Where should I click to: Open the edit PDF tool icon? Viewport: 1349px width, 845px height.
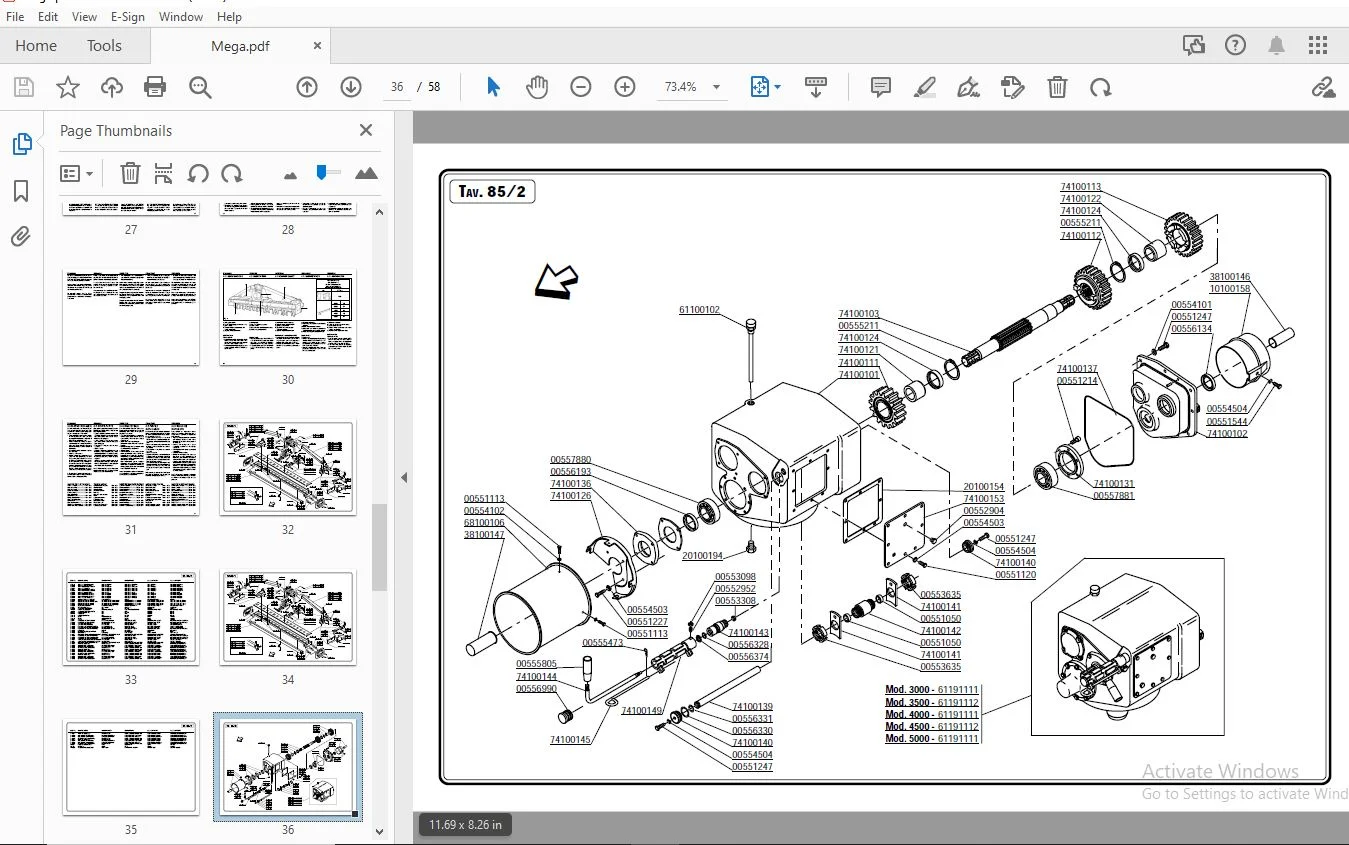coord(1012,87)
